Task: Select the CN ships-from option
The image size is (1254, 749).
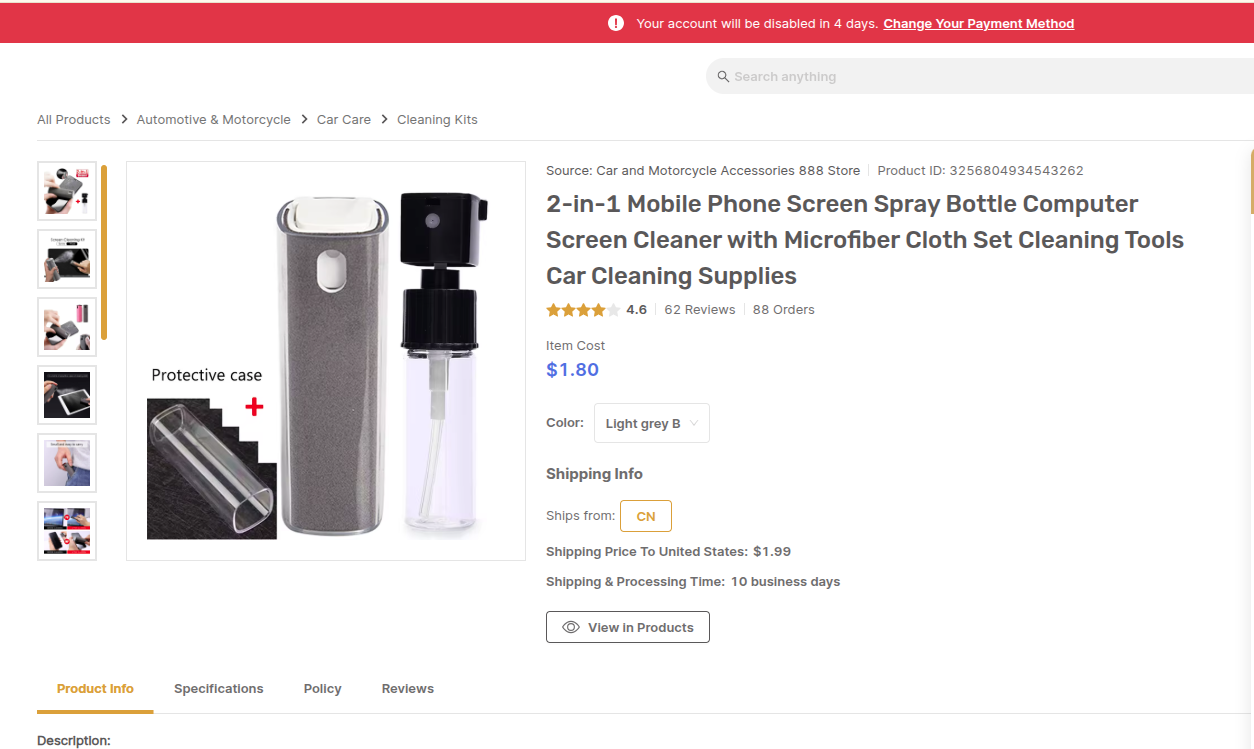Action: [645, 516]
